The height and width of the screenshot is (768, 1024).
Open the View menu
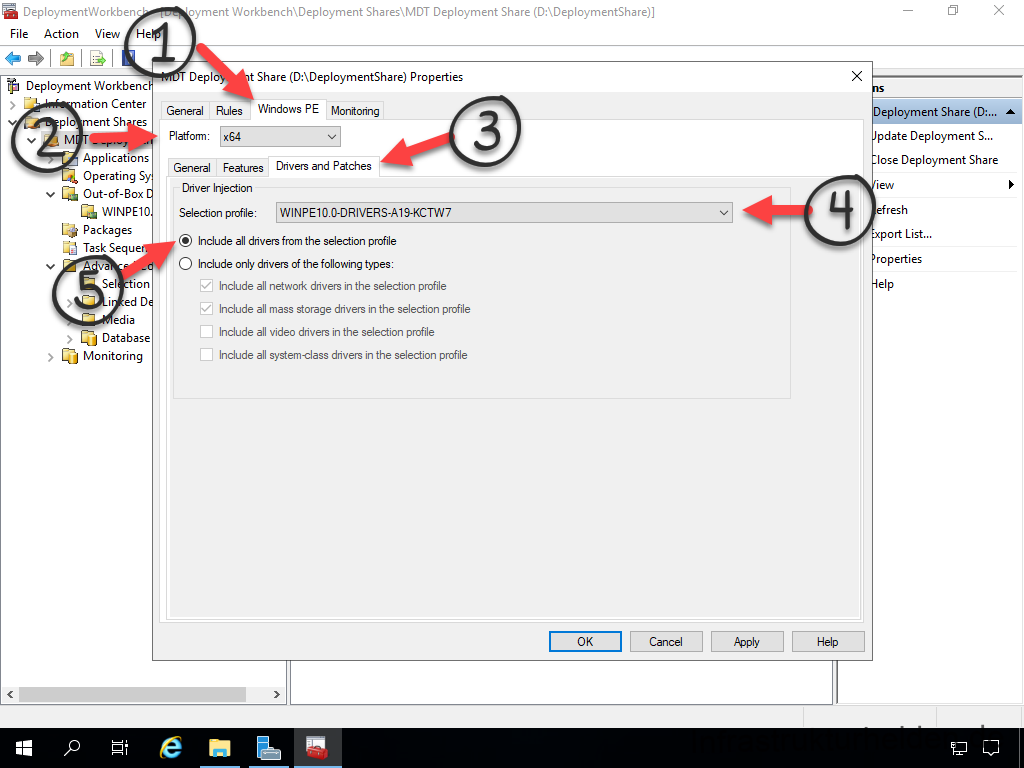(107, 34)
